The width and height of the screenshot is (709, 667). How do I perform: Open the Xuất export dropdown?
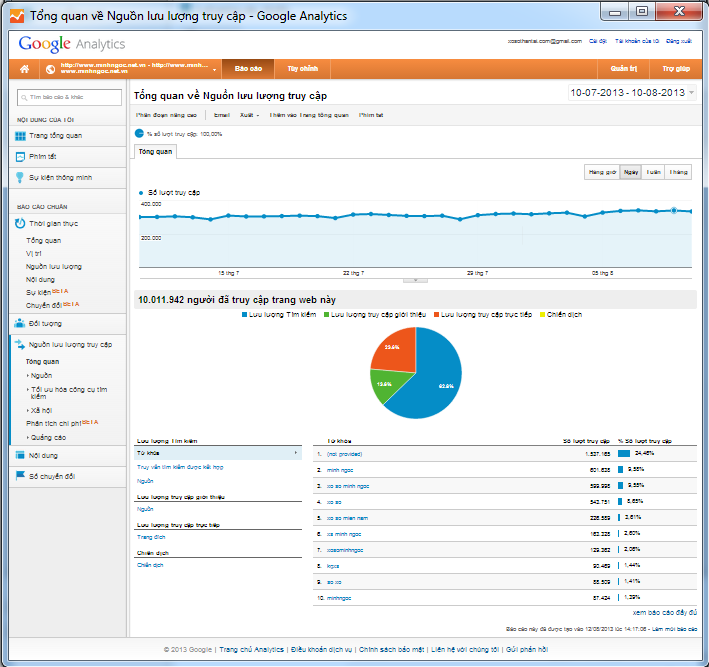(x=250, y=115)
